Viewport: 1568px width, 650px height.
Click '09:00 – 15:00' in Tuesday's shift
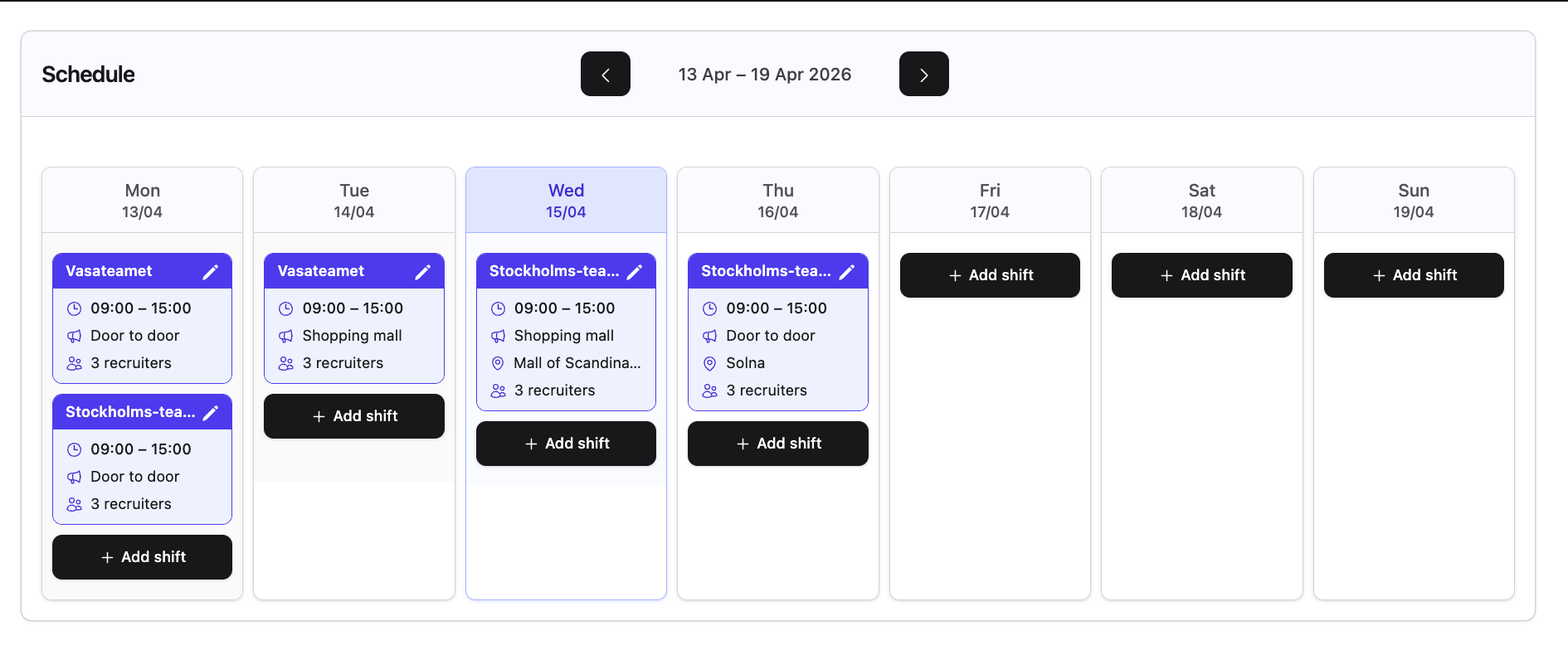pos(353,308)
